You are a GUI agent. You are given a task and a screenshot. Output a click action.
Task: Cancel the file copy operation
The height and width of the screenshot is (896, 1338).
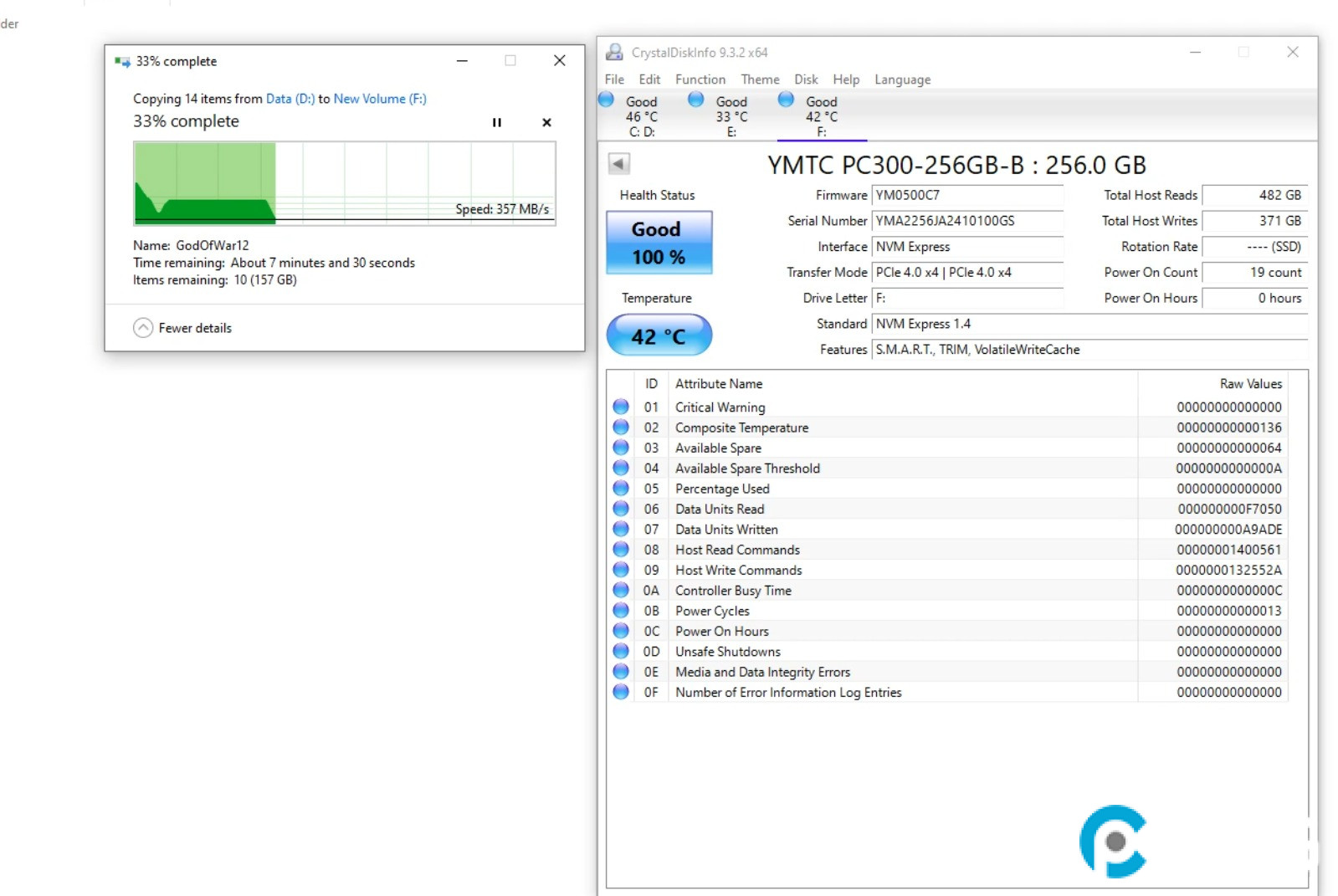click(546, 122)
